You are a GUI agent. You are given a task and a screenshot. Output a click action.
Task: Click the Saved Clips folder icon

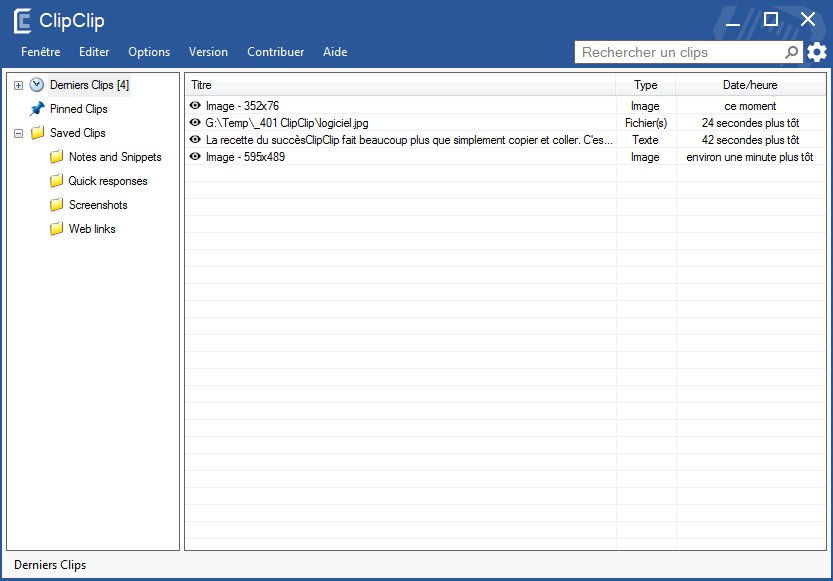(37, 133)
